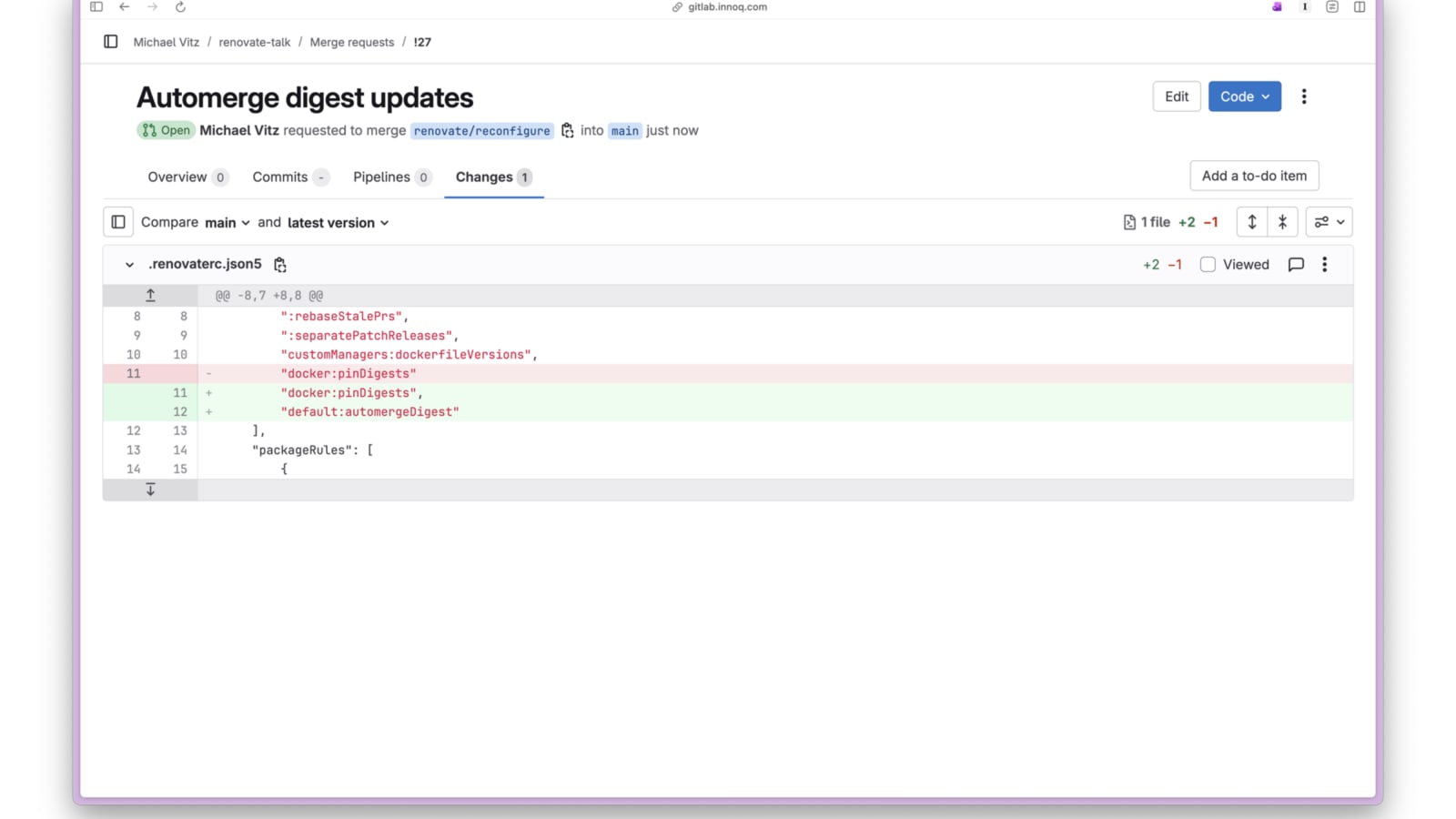Click the Edit button
The image size is (1456, 819).
1177,96
